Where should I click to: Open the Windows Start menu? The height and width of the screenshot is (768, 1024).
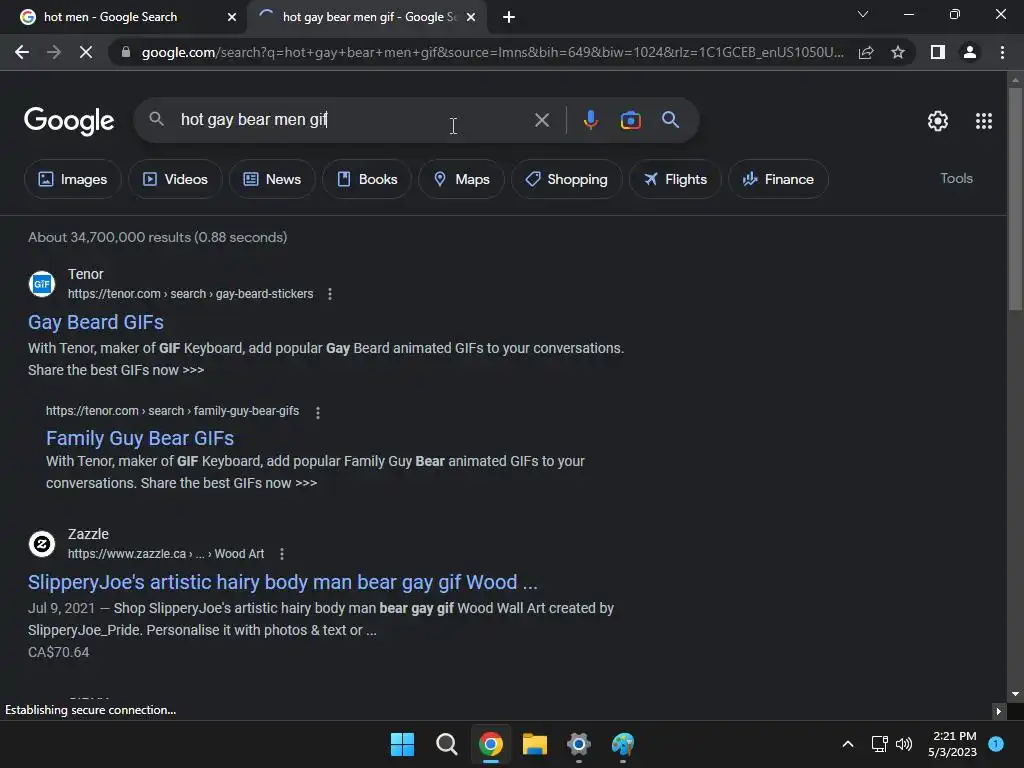[402, 744]
